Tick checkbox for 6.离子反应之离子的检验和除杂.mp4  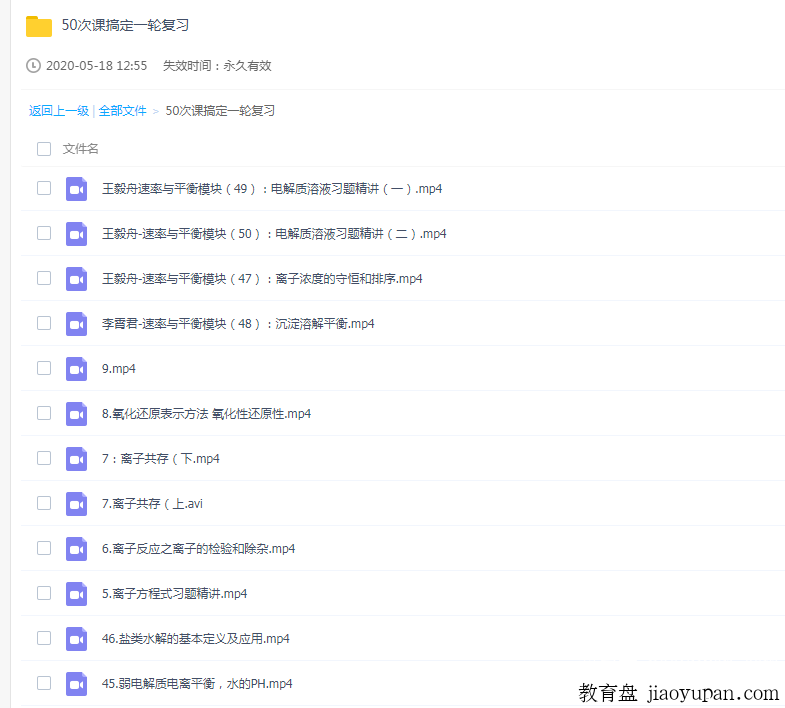(44, 548)
